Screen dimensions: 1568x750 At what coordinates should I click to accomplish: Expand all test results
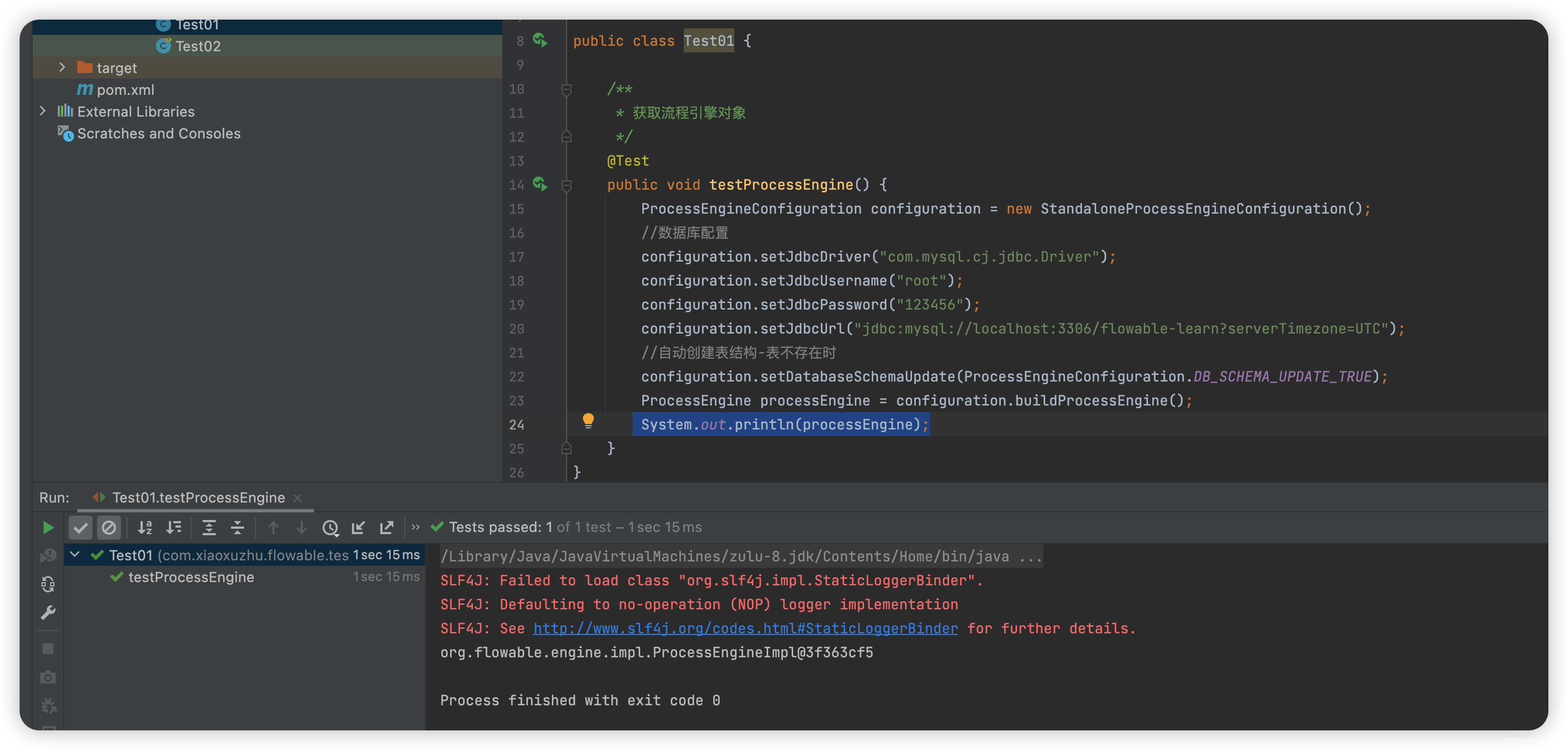(209, 527)
